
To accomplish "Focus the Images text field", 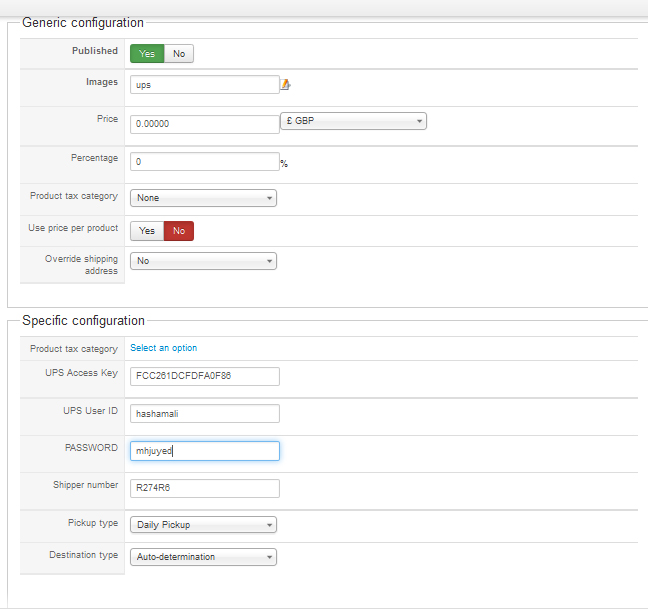I will 204,85.
